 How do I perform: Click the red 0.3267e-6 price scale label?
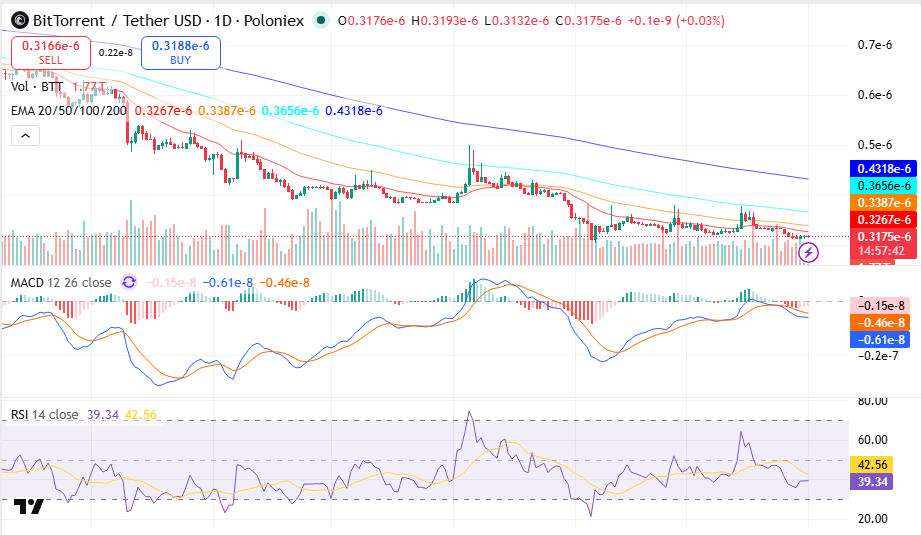pyautogui.click(x=883, y=220)
